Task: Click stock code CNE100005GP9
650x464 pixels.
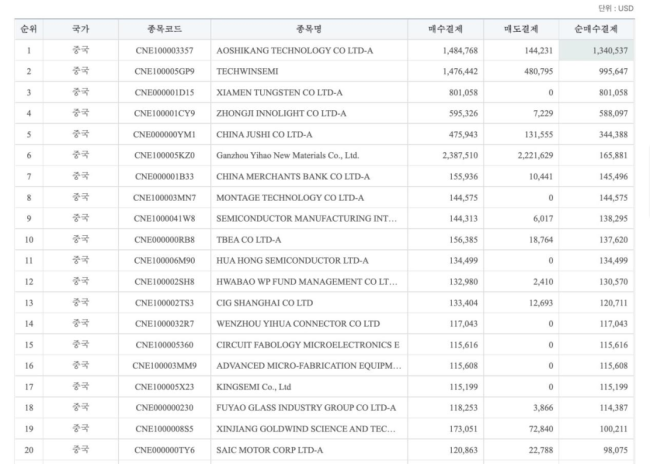Action: pyautogui.click(x=164, y=71)
